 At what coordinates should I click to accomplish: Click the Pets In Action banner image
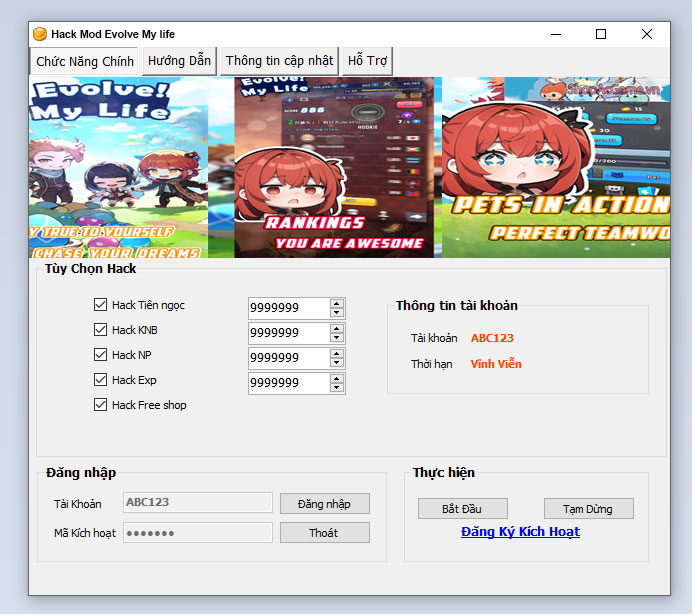(556, 167)
